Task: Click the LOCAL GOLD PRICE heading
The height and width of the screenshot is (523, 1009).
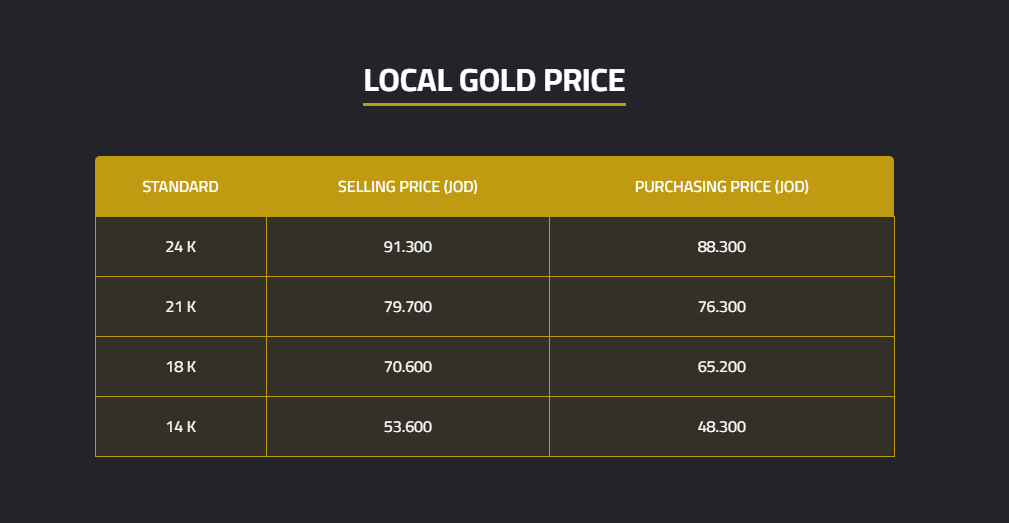Action: pyautogui.click(x=494, y=80)
